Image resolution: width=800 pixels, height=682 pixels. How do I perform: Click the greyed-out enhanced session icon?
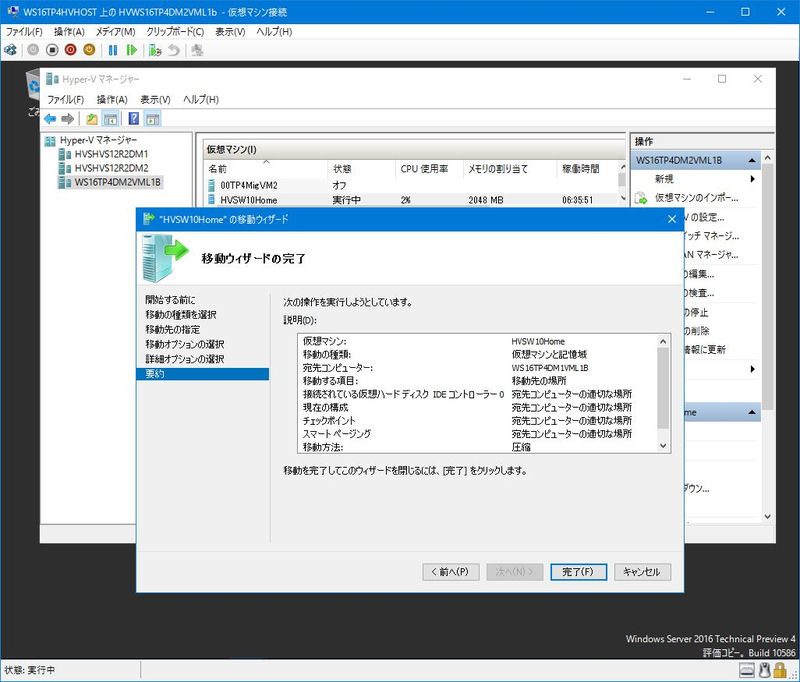(x=197, y=50)
